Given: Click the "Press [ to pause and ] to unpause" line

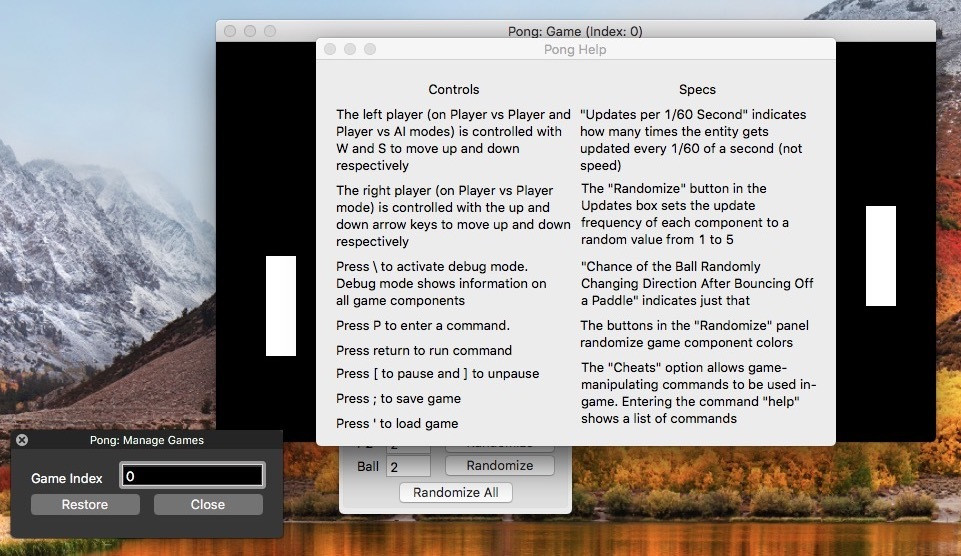Looking at the screenshot, I should [x=438, y=374].
